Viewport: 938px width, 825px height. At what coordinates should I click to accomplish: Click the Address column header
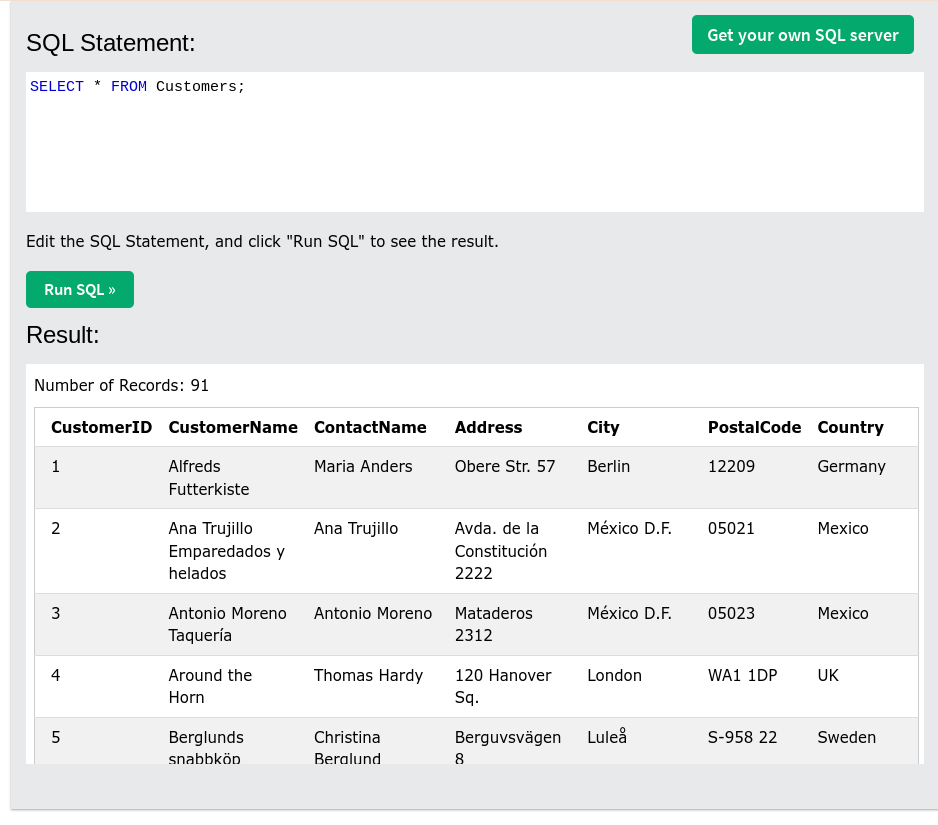tap(488, 427)
